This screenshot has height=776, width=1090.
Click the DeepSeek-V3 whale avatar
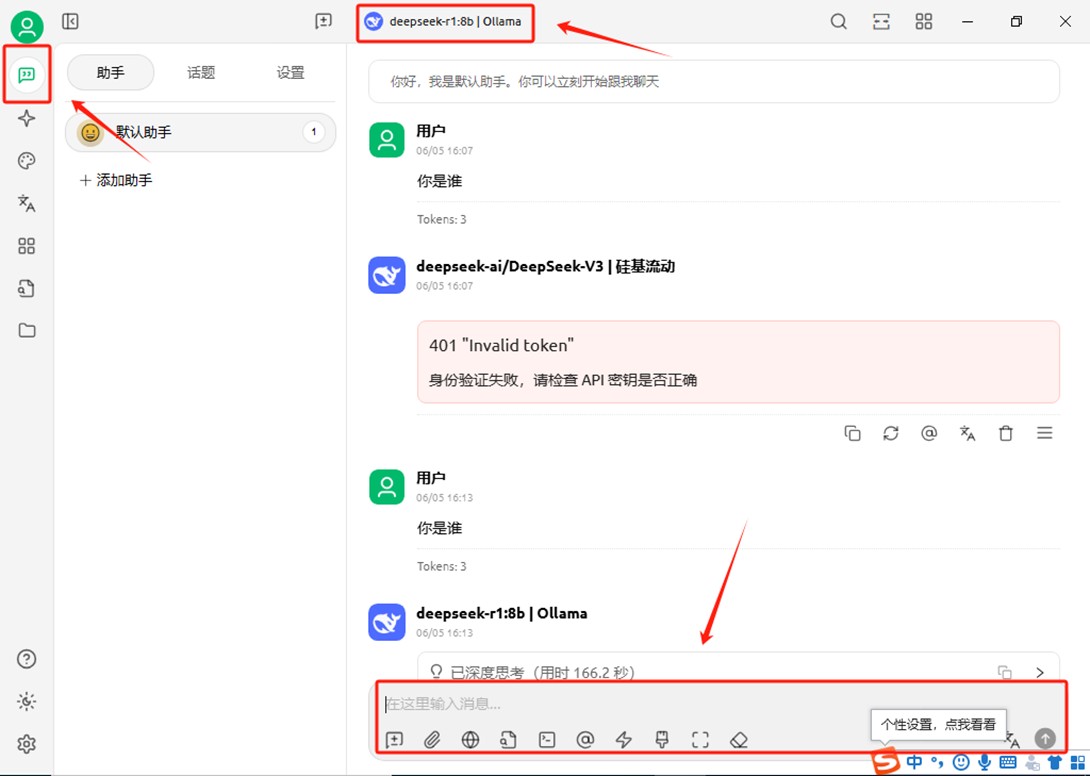pos(387,275)
